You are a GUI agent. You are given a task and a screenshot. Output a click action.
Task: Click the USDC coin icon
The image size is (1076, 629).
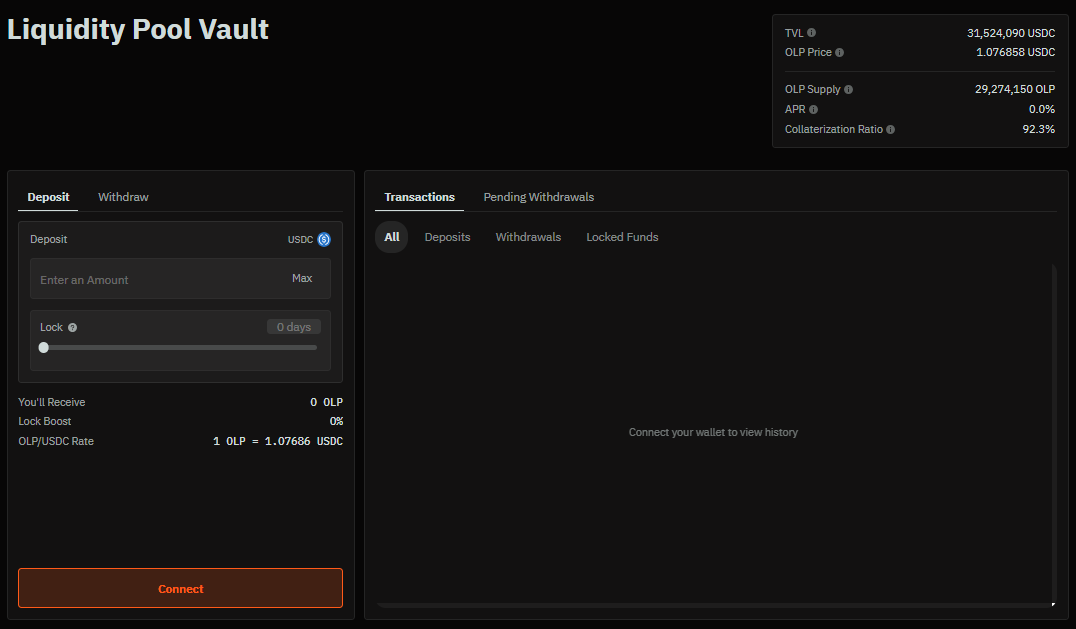(x=324, y=239)
